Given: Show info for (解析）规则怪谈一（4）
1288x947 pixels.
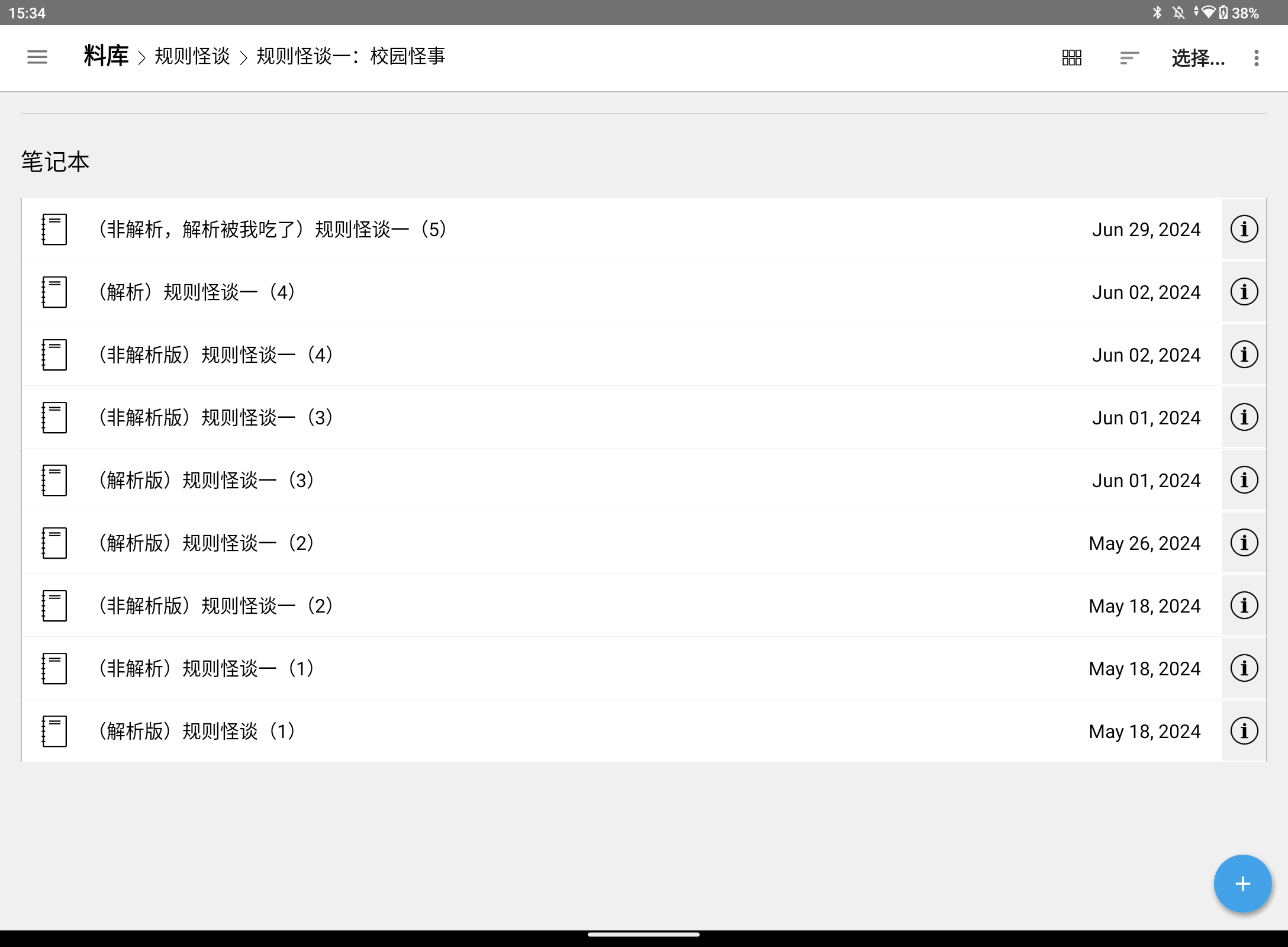Looking at the screenshot, I should coord(1244,292).
